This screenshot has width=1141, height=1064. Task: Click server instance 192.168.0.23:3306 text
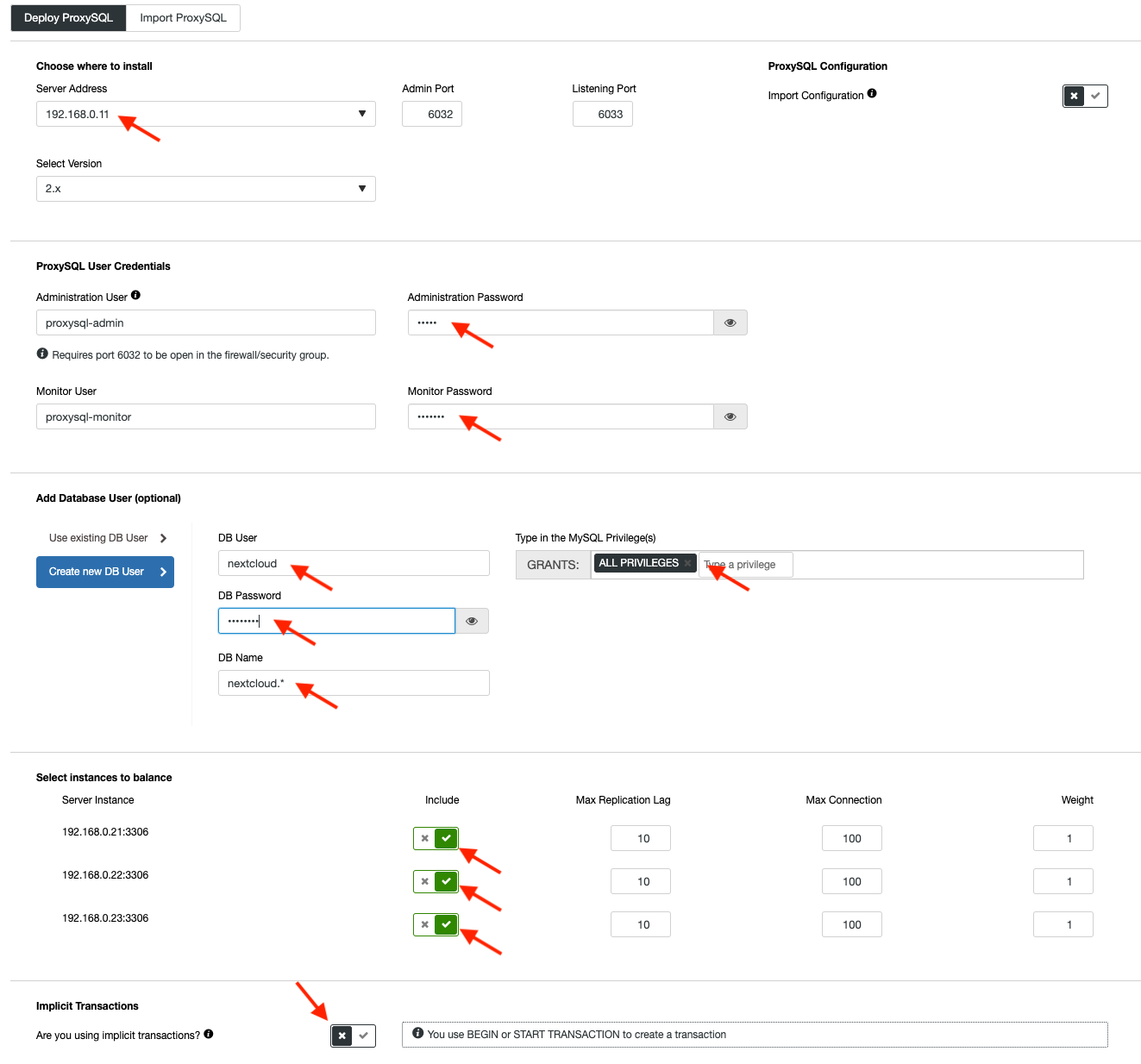pos(105,918)
